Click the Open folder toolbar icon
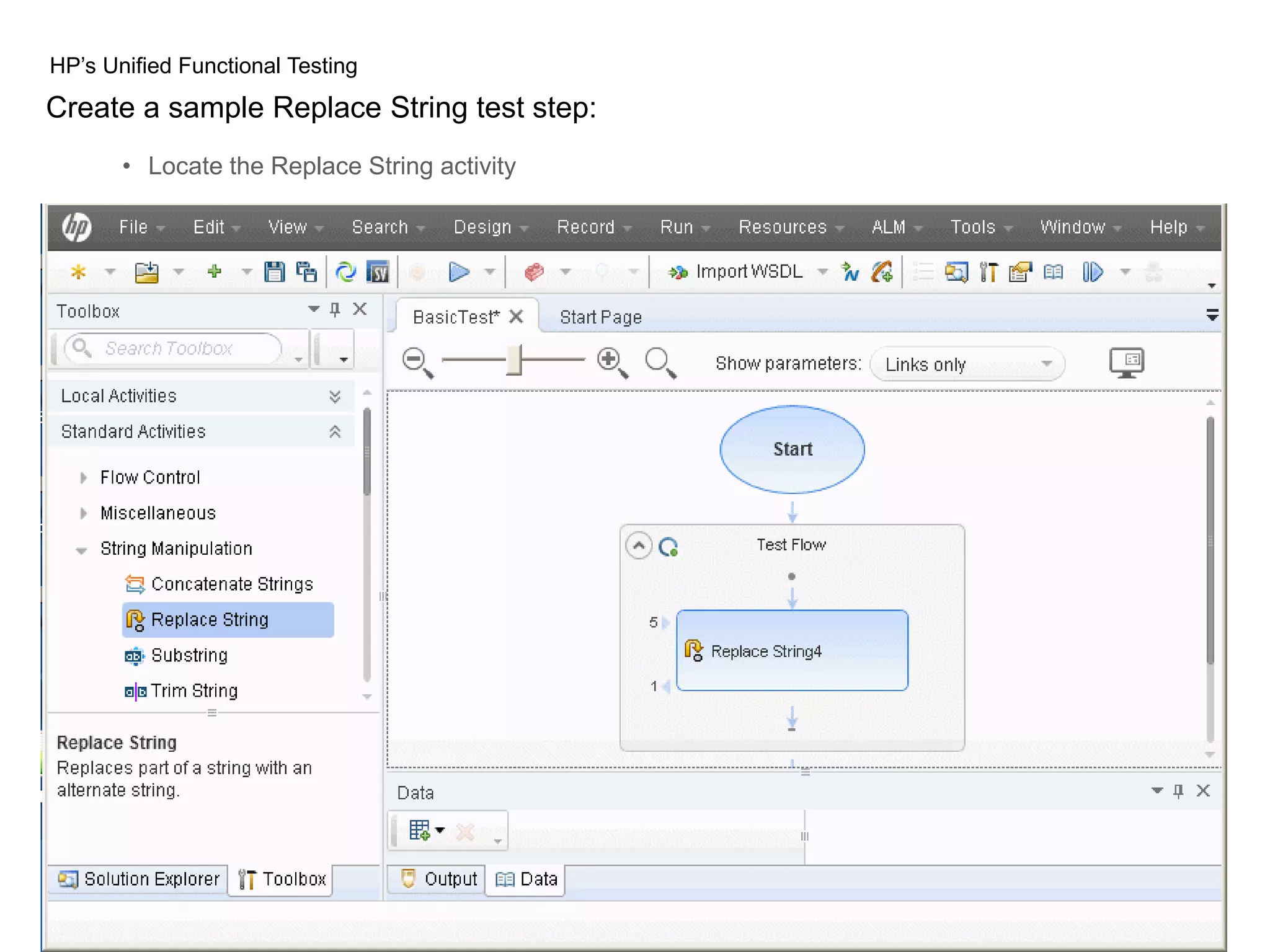The height and width of the screenshot is (952, 1270). click(147, 272)
